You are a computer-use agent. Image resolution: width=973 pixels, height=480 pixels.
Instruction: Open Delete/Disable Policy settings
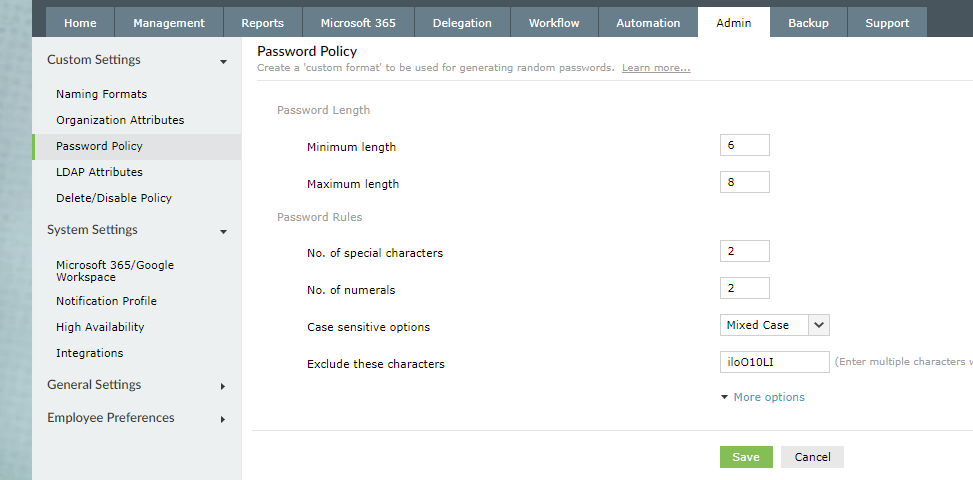114,198
